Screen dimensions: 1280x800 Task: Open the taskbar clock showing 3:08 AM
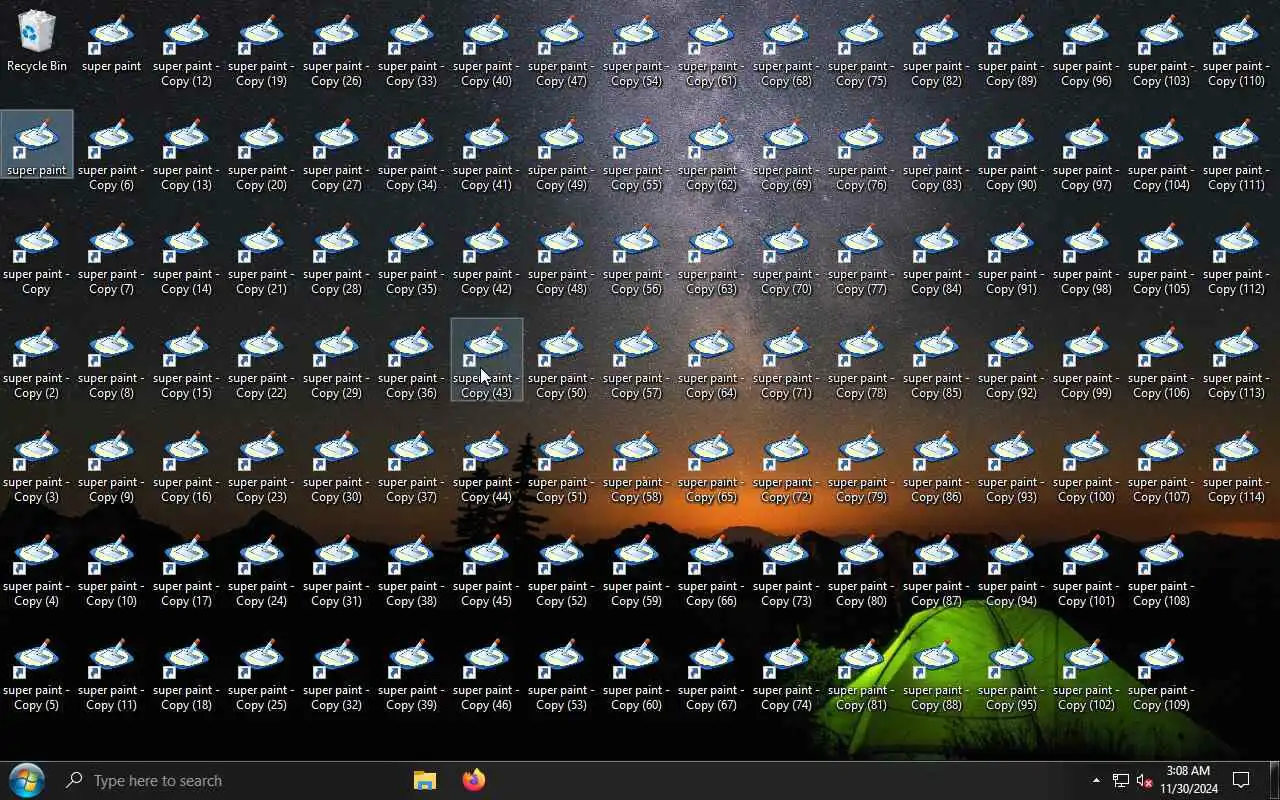(x=1189, y=780)
